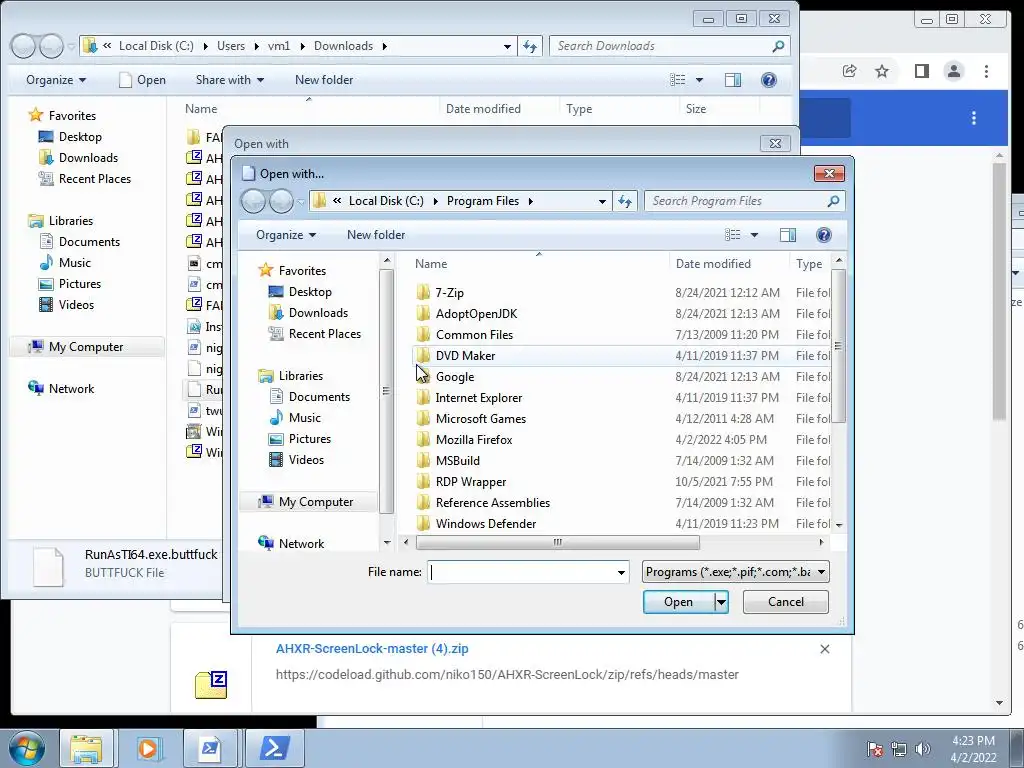Open the AdoptOpenJDK folder
This screenshot has height=768, width=1024.
(x=476, y=313)
